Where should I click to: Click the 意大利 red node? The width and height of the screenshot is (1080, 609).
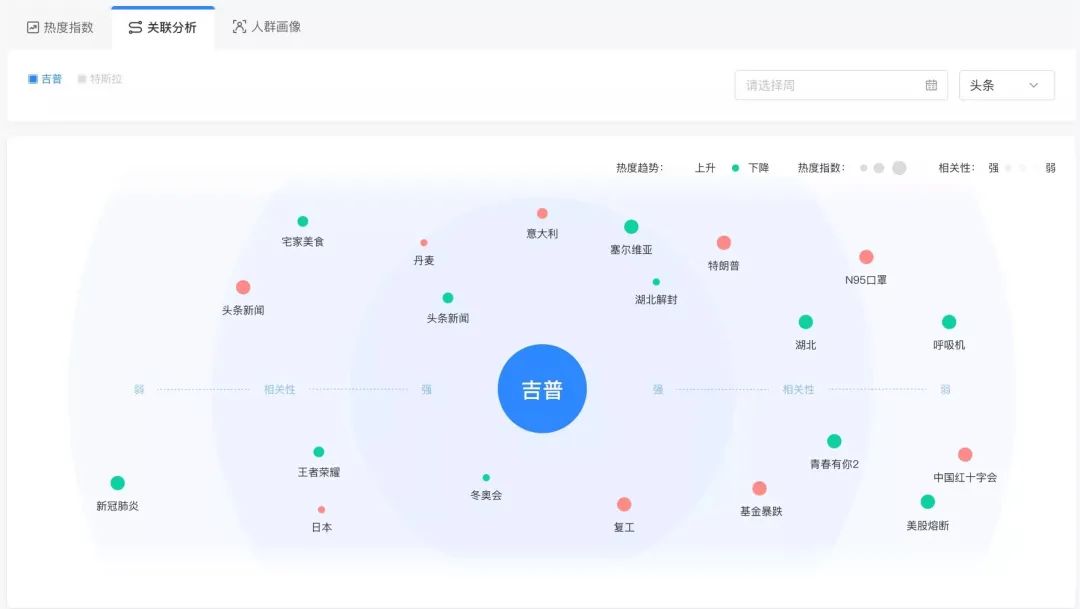(x=542, y=214)
